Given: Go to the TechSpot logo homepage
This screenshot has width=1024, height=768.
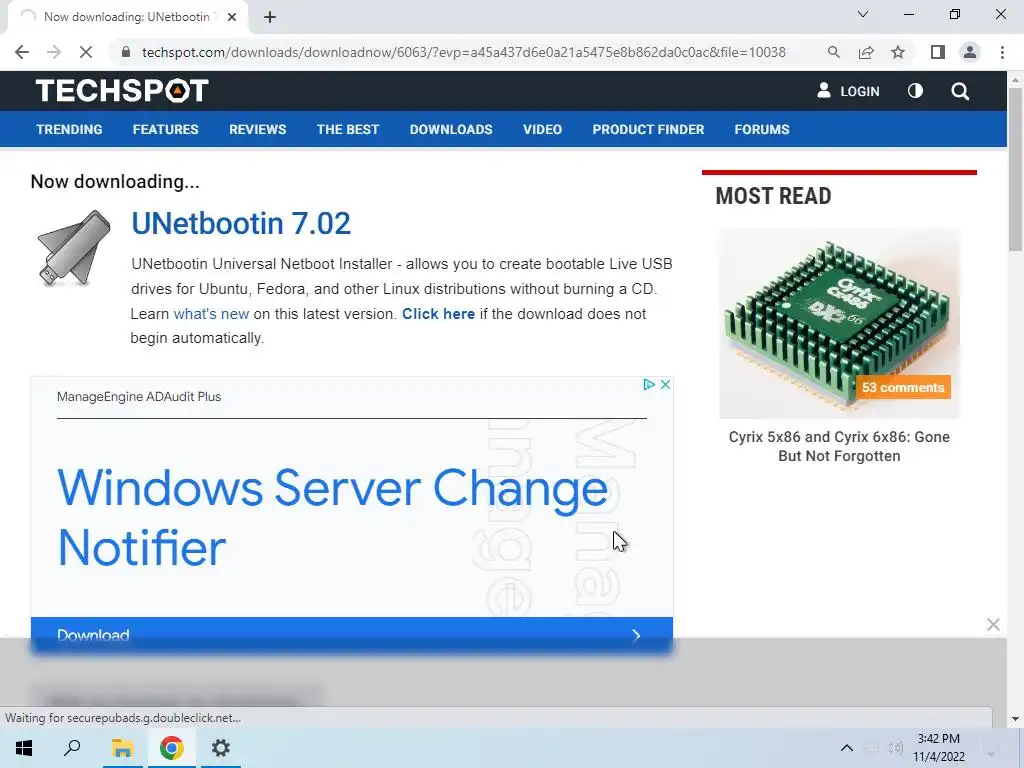Looking at the screenshot, I should tap(122, 91).
